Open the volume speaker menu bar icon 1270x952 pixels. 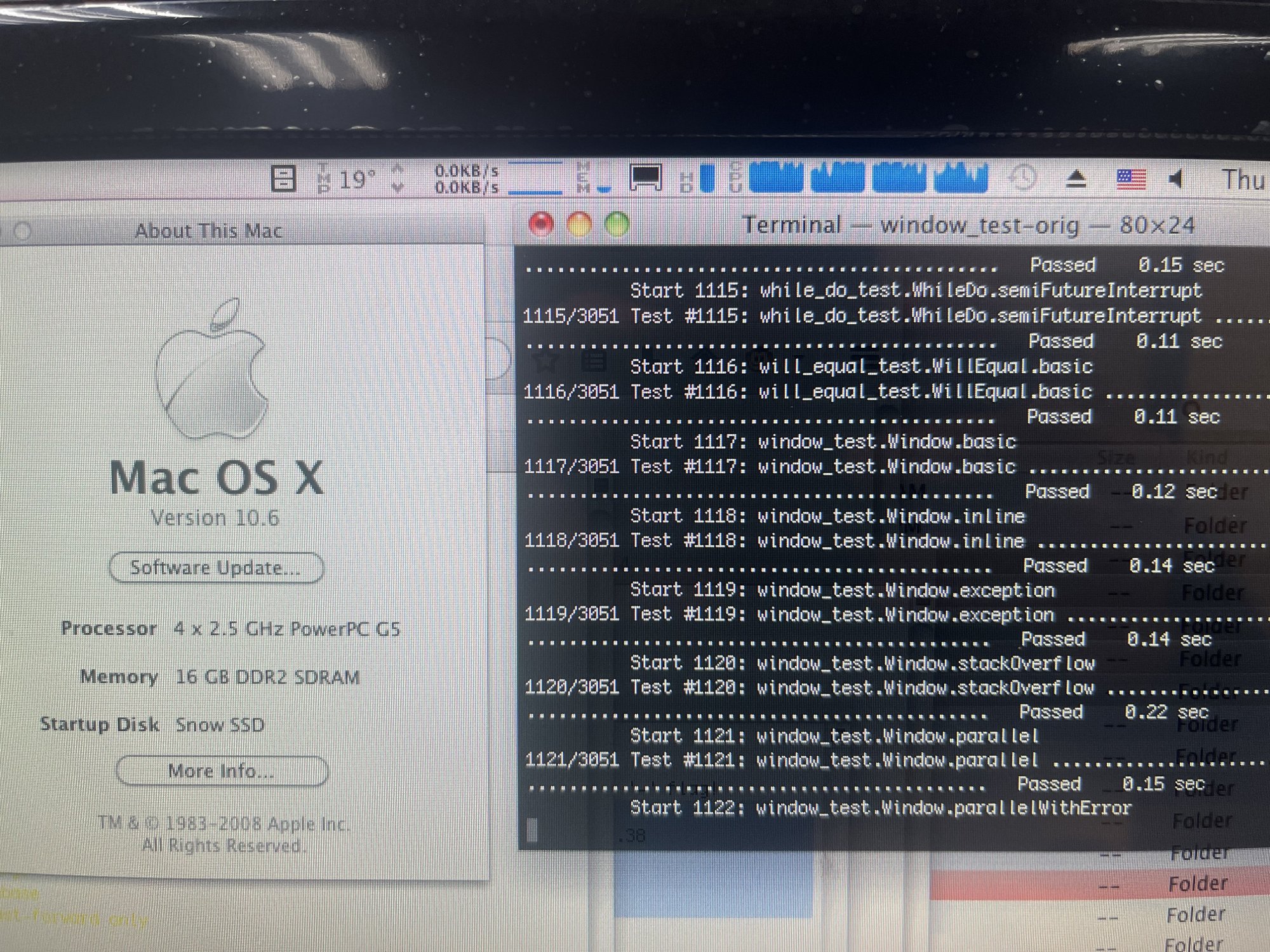tap(1176, 179)
